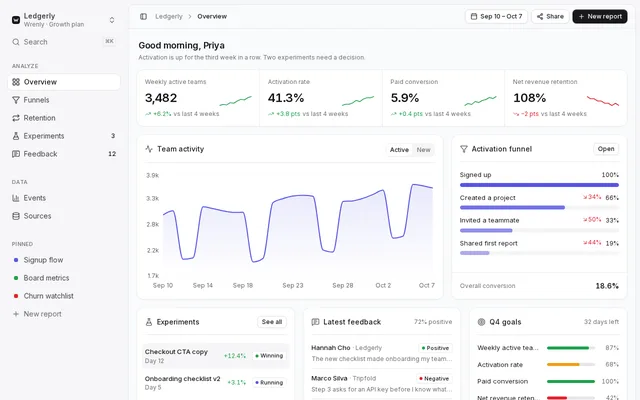
Task: Click the Weekly active teams card
Action: (198, 98)
